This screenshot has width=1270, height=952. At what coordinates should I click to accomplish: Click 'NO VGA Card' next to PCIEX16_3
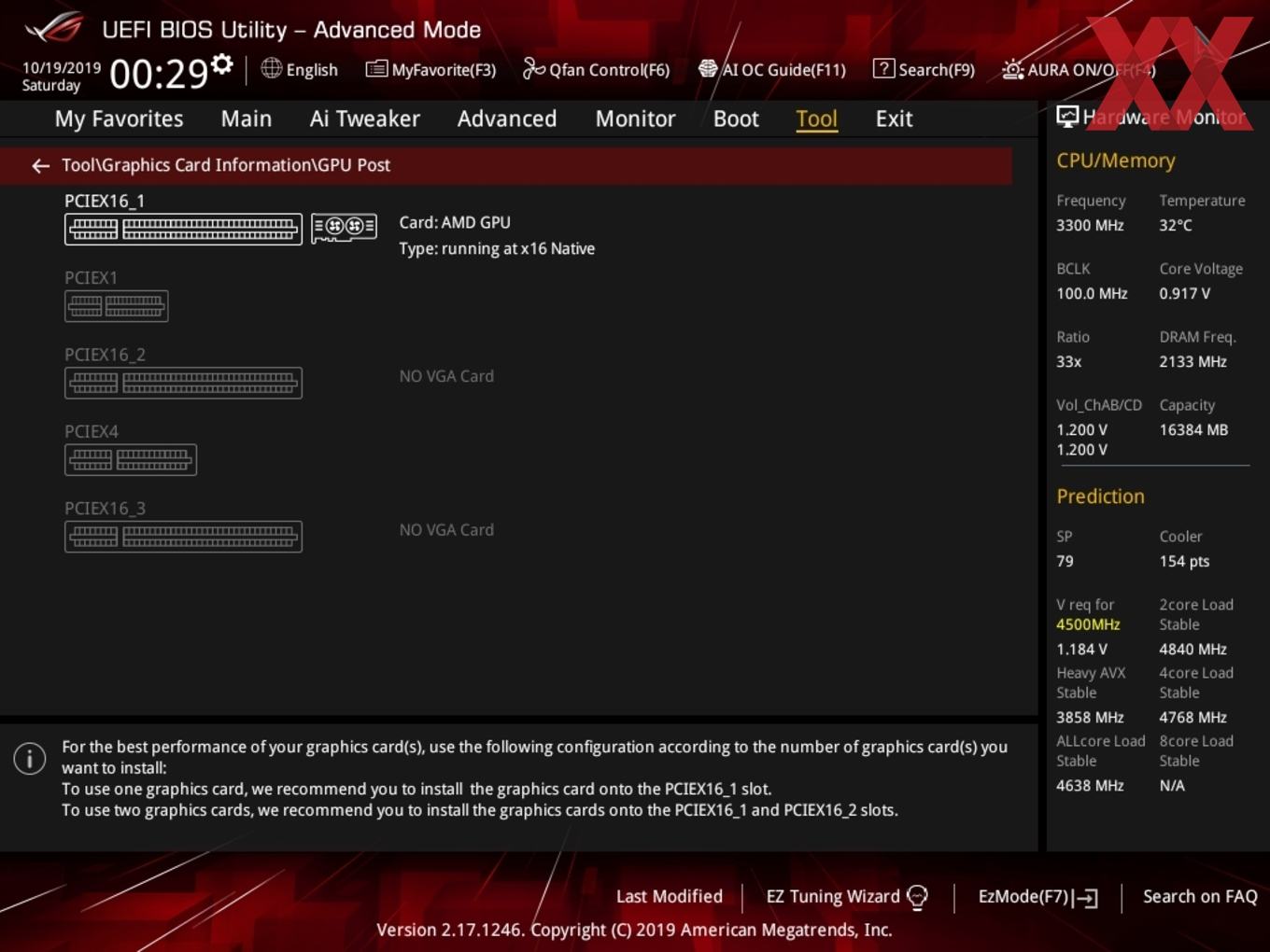[x=446, y=530]
